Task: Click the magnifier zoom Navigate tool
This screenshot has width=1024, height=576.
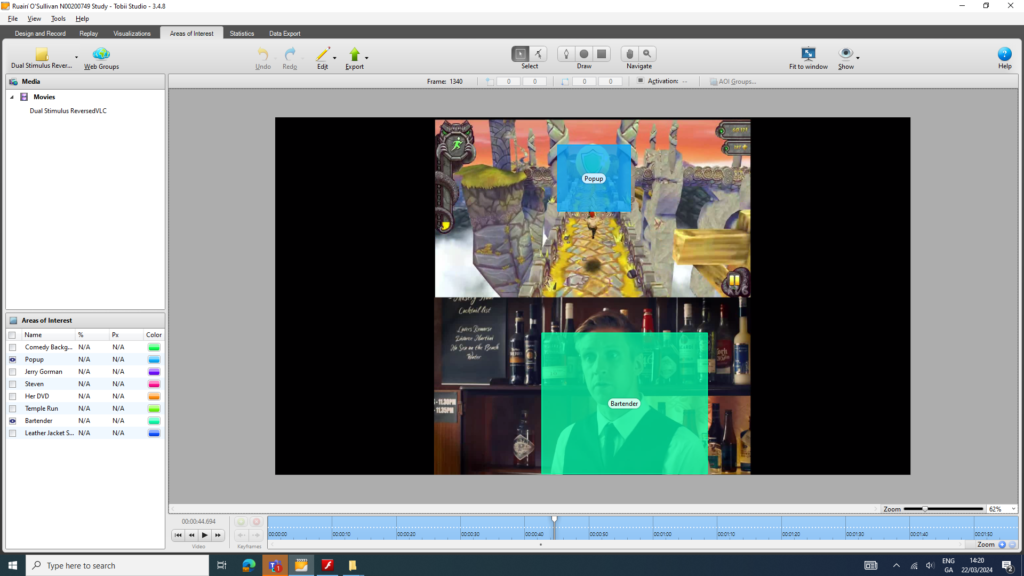Action: coord(648,53)
